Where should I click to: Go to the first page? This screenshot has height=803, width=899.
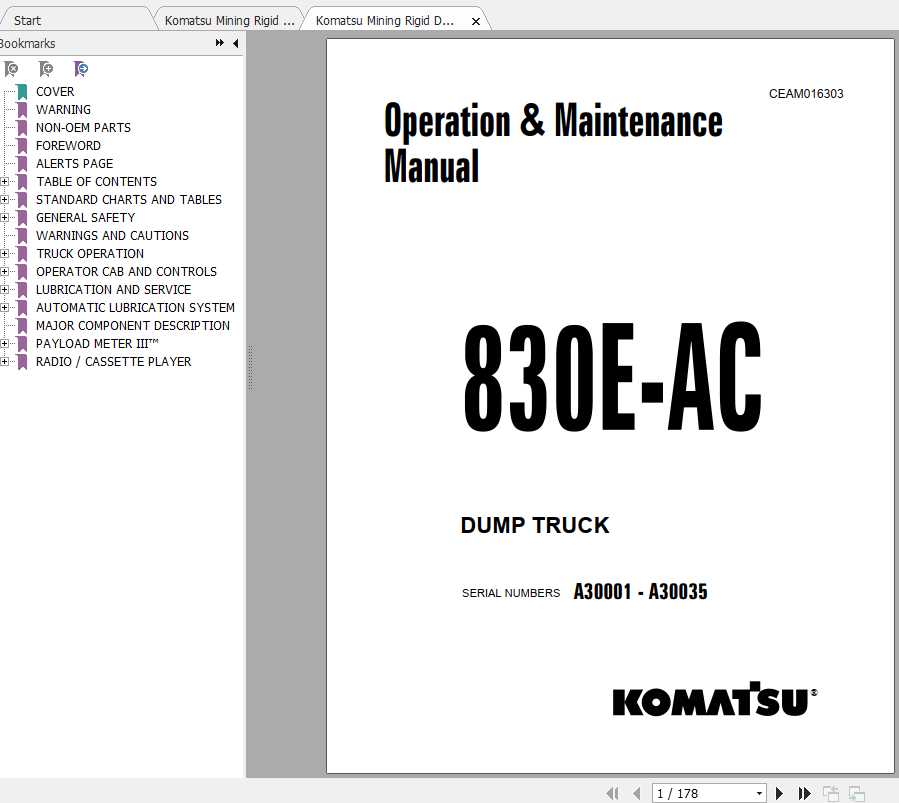coord(612,793)
